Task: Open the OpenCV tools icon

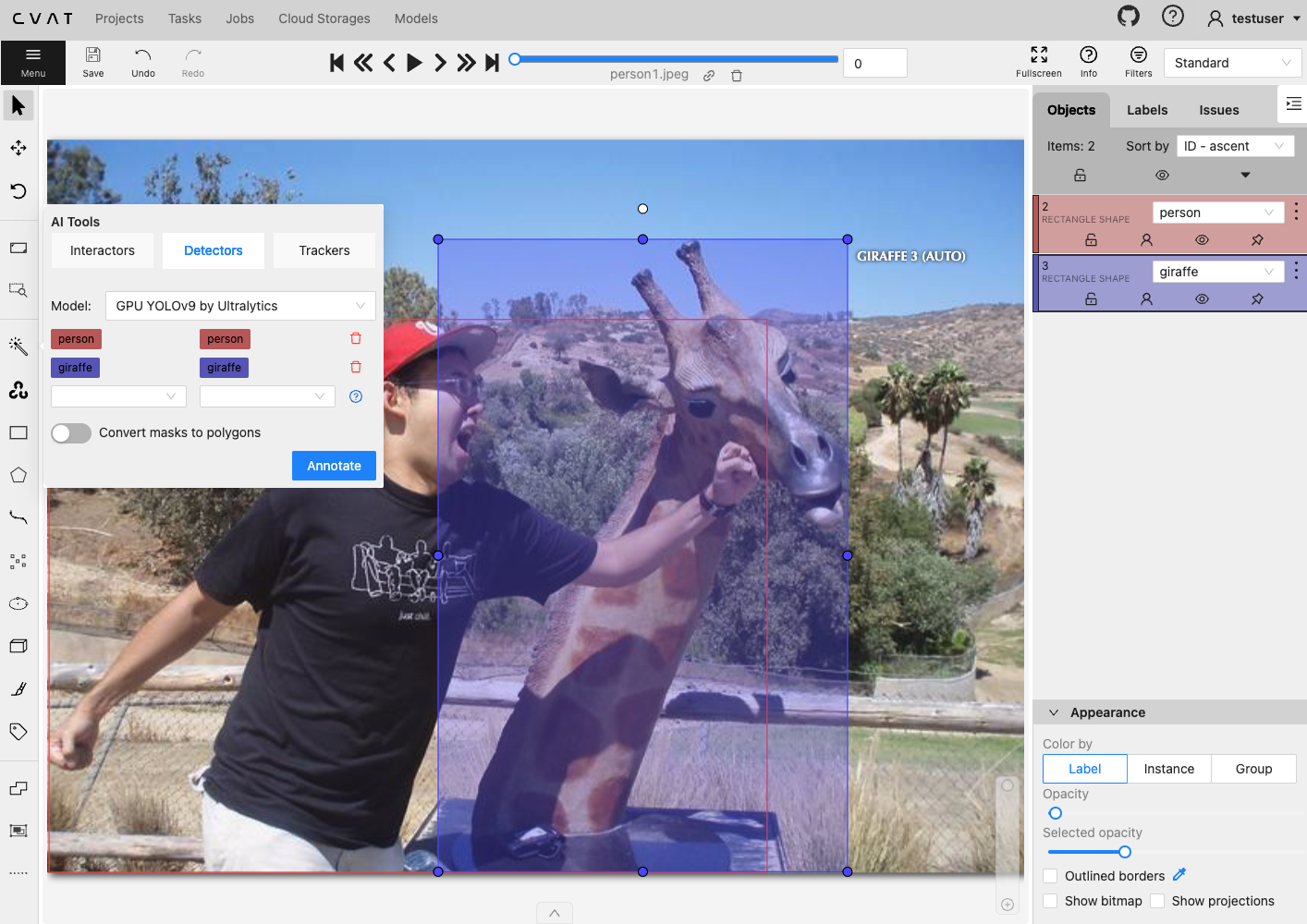Action: point(18,390)
